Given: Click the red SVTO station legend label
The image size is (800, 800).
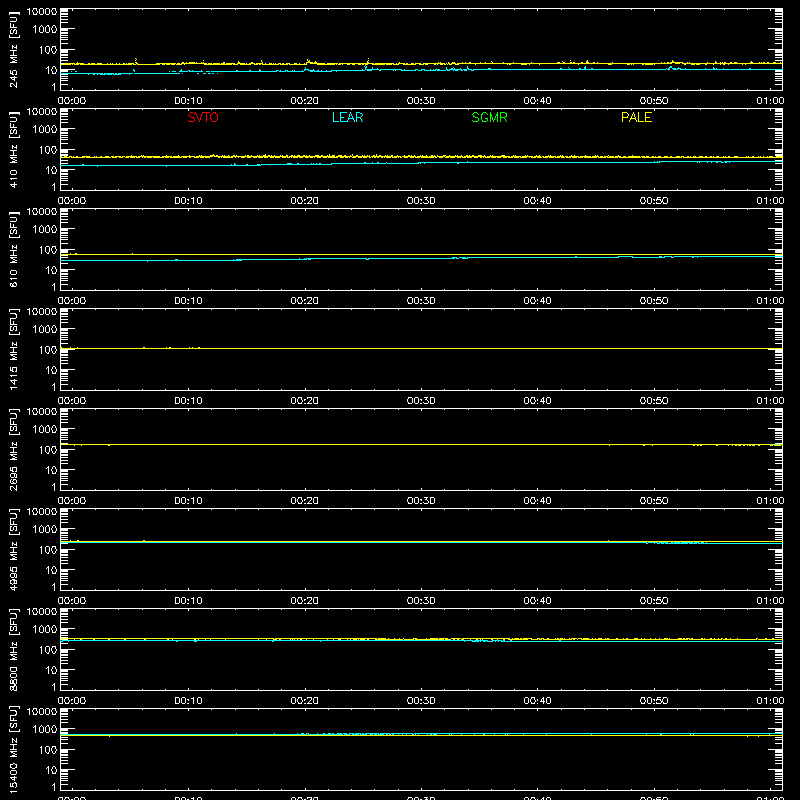Looking at the screenshot, I should [x=203, y=117].
